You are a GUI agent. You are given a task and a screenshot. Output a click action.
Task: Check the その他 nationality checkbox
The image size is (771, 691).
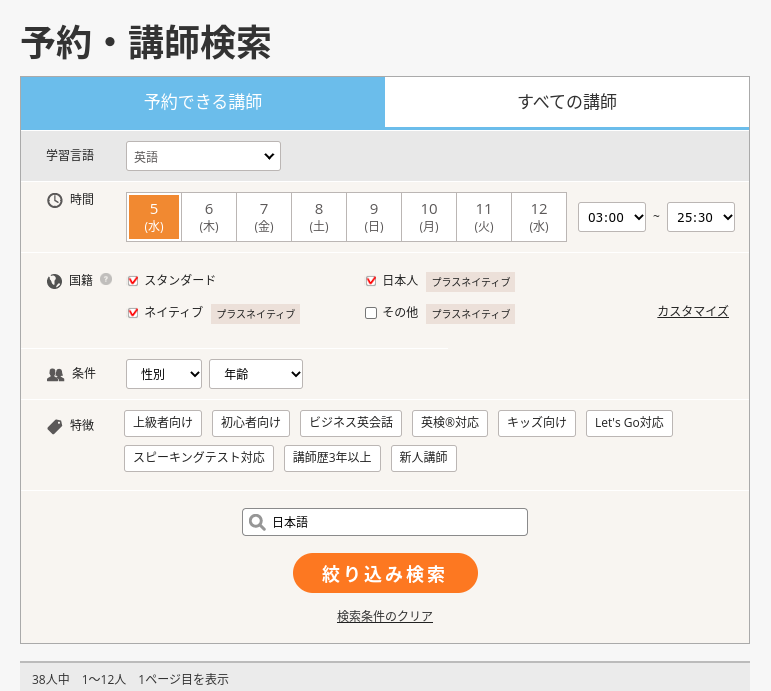point(371,313)
